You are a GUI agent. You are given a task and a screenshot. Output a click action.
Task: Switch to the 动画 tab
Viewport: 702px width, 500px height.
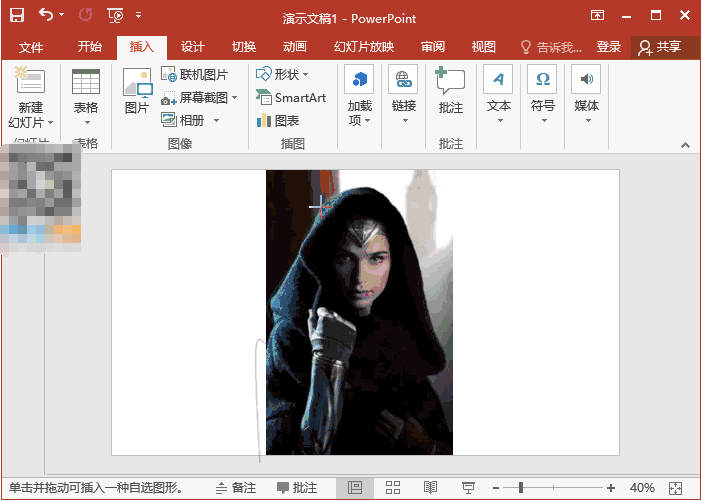coord(295,47)
